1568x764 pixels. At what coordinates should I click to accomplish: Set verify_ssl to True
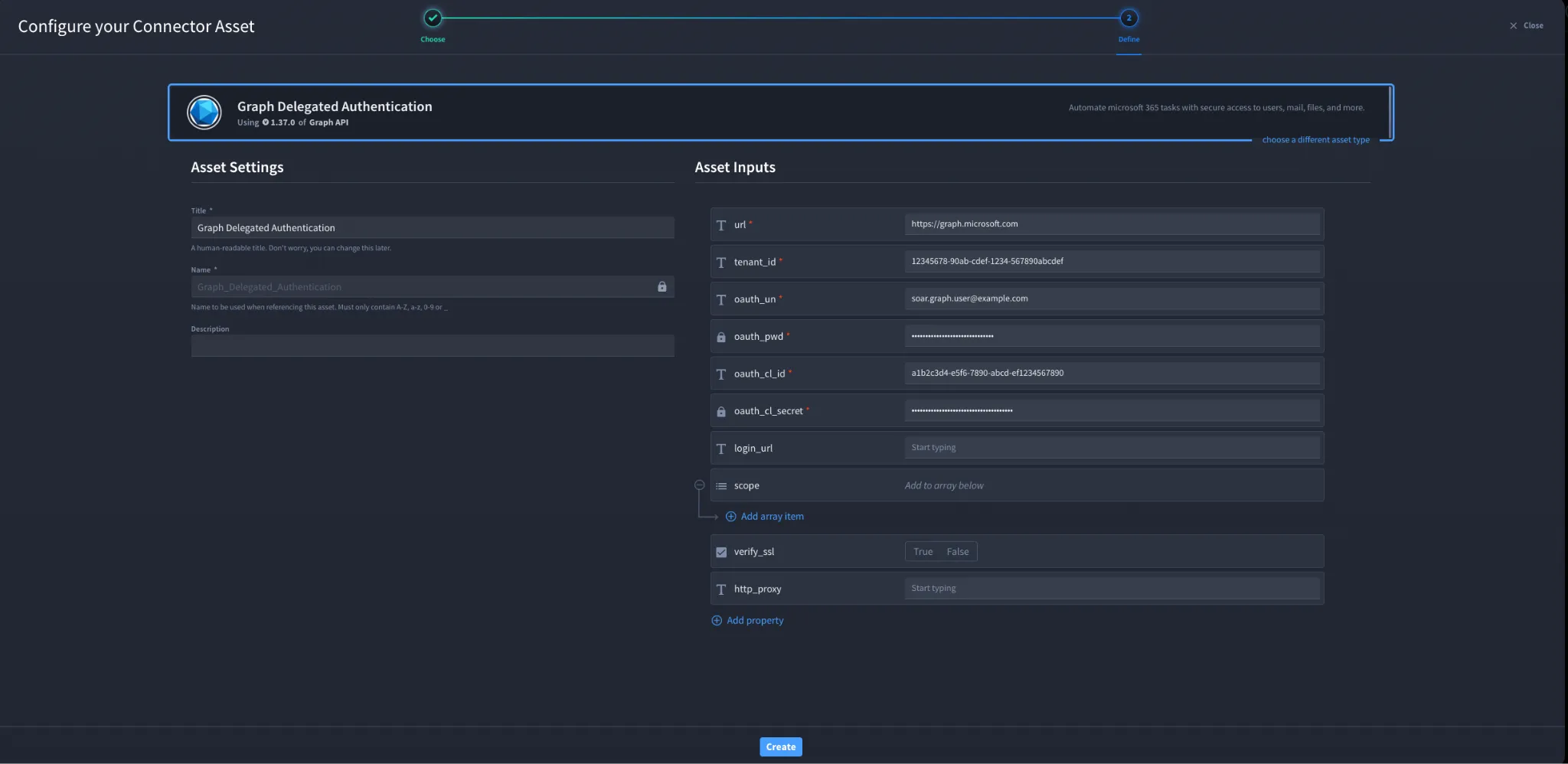tap(923, 552)
